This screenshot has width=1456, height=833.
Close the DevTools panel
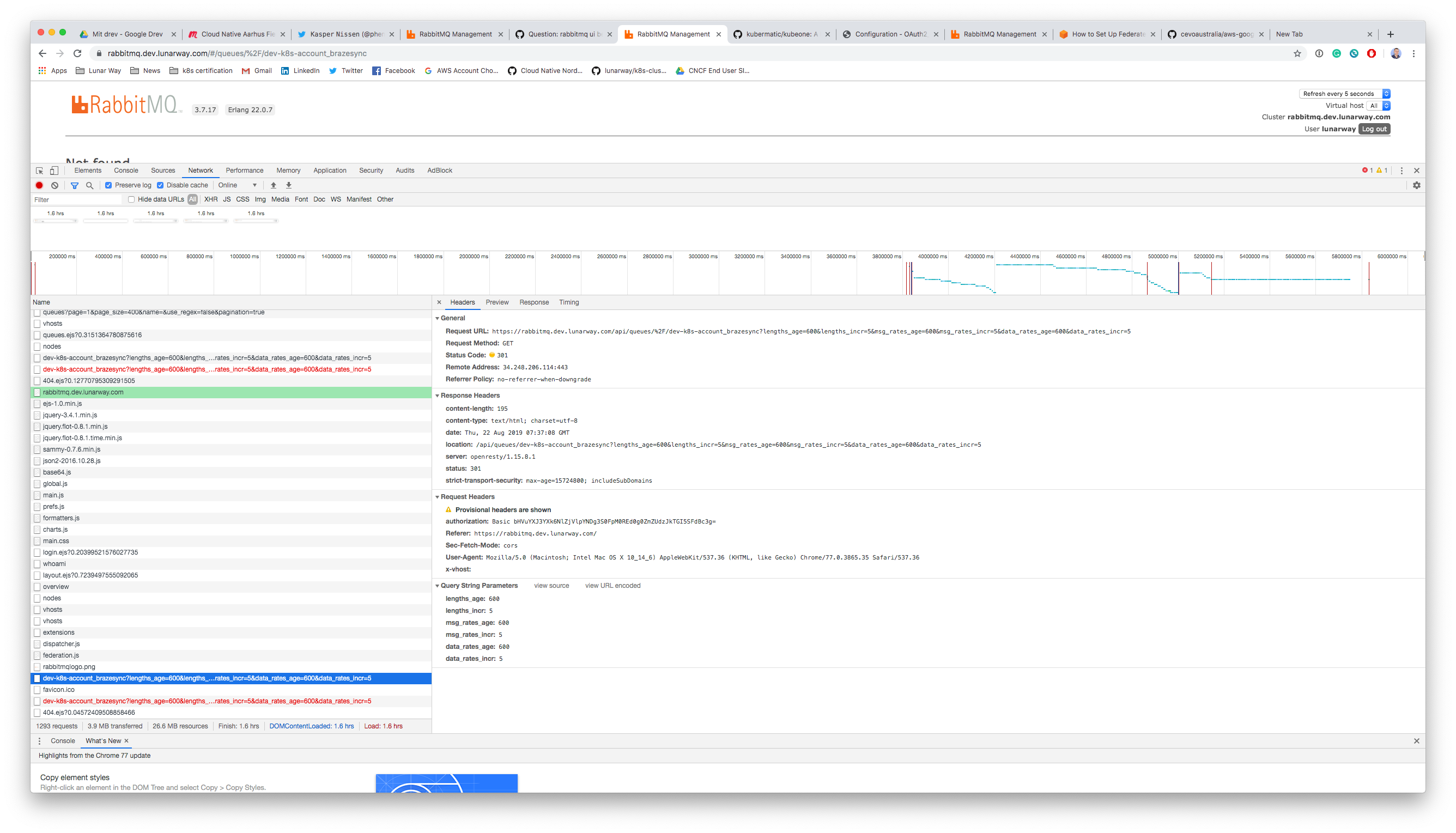[x=1417, y=171]
